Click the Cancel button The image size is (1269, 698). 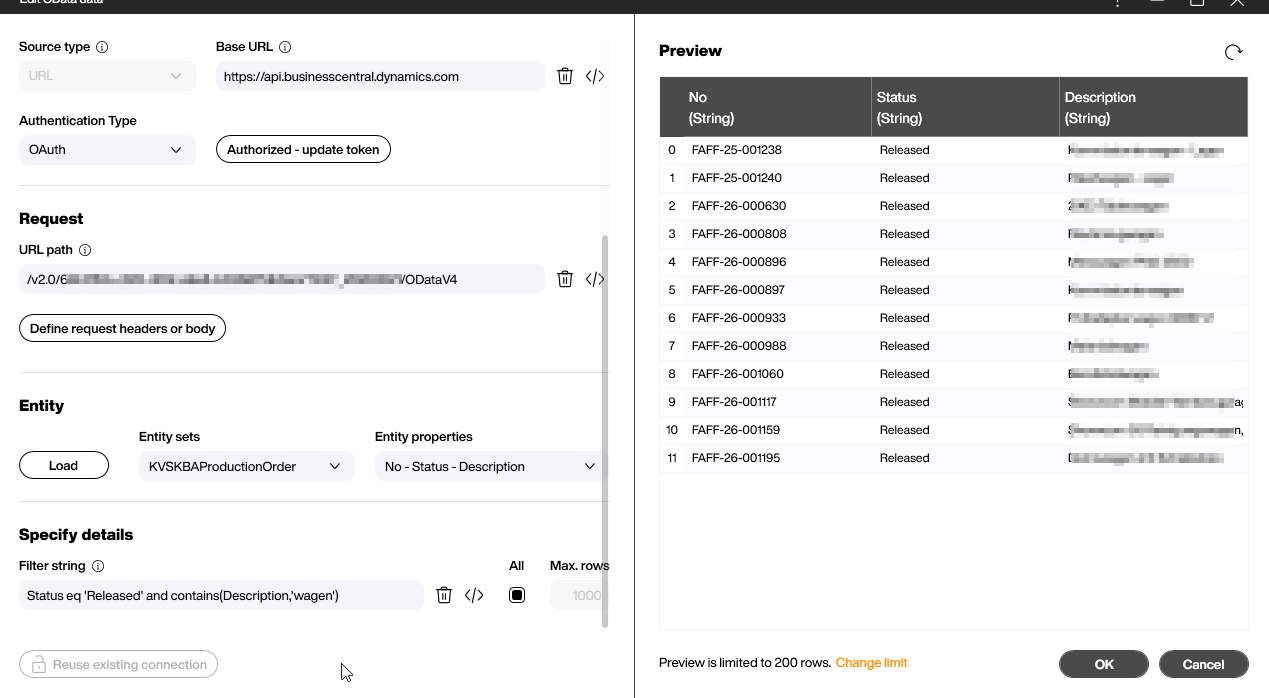pos(1204,664)
